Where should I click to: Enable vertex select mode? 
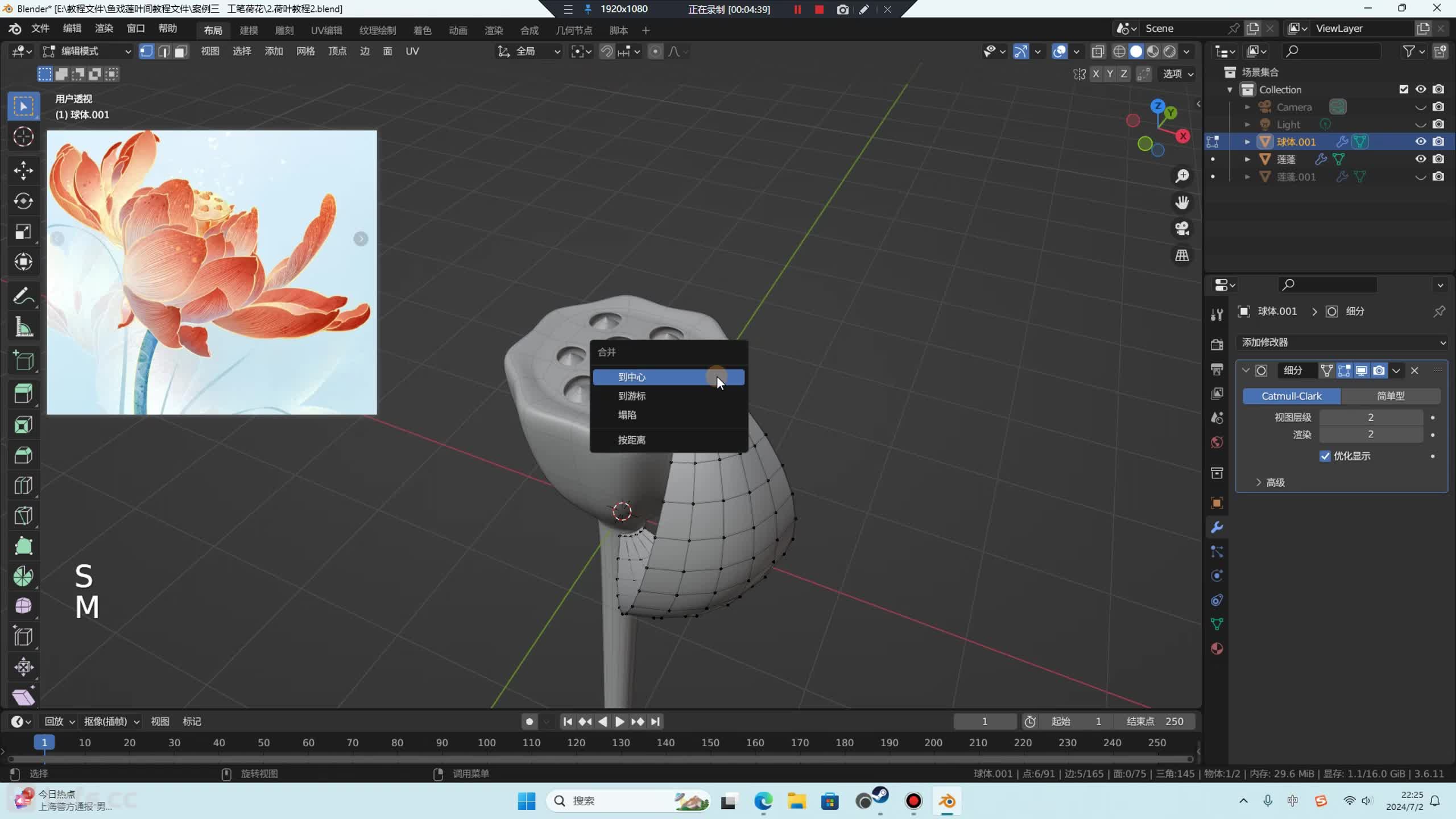pyautogui.click(x=146, y=51)
